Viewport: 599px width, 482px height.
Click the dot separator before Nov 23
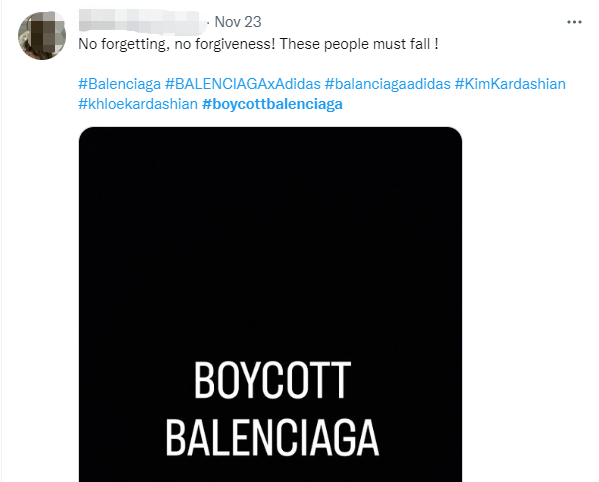coord(208,23)
